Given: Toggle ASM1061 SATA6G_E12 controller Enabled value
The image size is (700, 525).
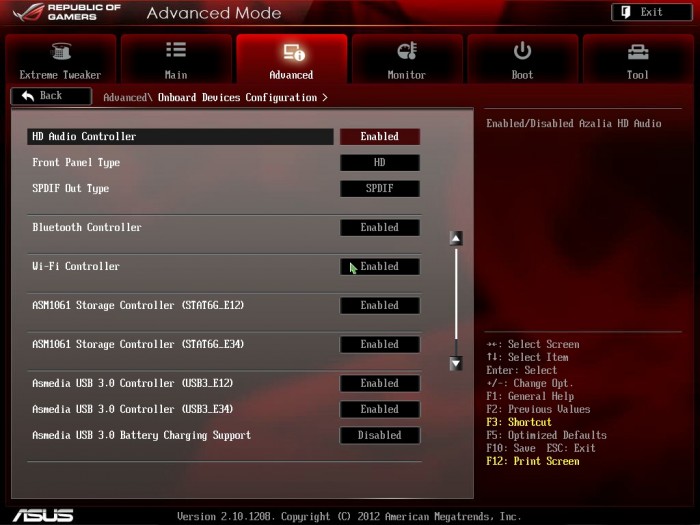Looking at the screenshot, I should pyautogui.click(x=379, y=305).
